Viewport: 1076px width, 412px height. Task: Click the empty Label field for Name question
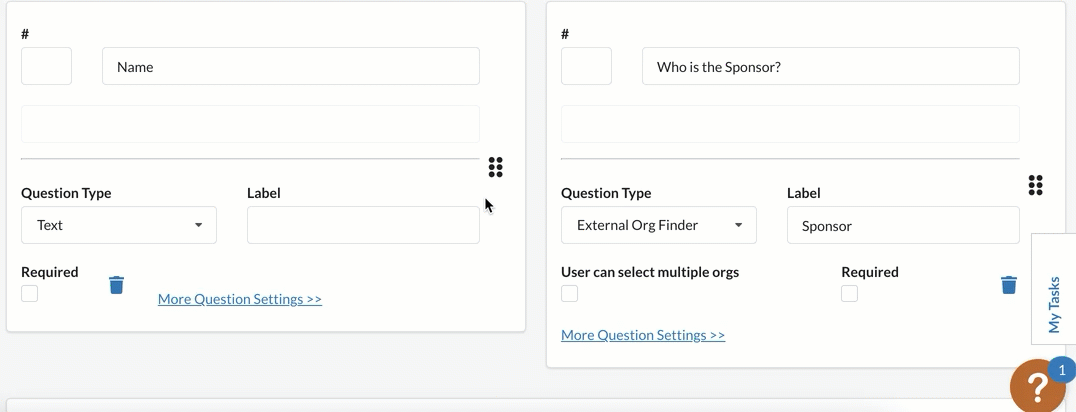pos(363,225)
